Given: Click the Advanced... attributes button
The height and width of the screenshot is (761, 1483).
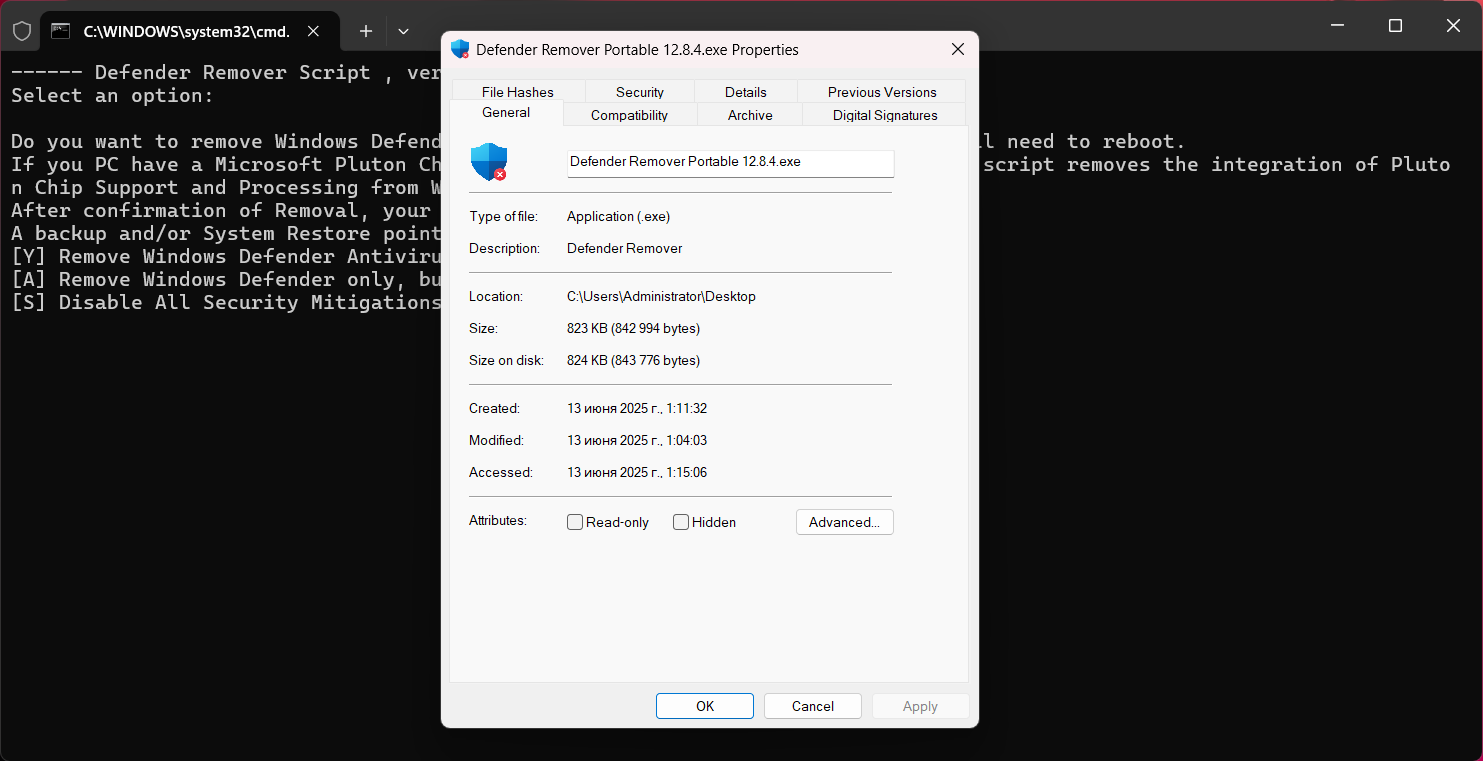Looking at the screenshot, I should pyautogui.click(x=845, y=522).
